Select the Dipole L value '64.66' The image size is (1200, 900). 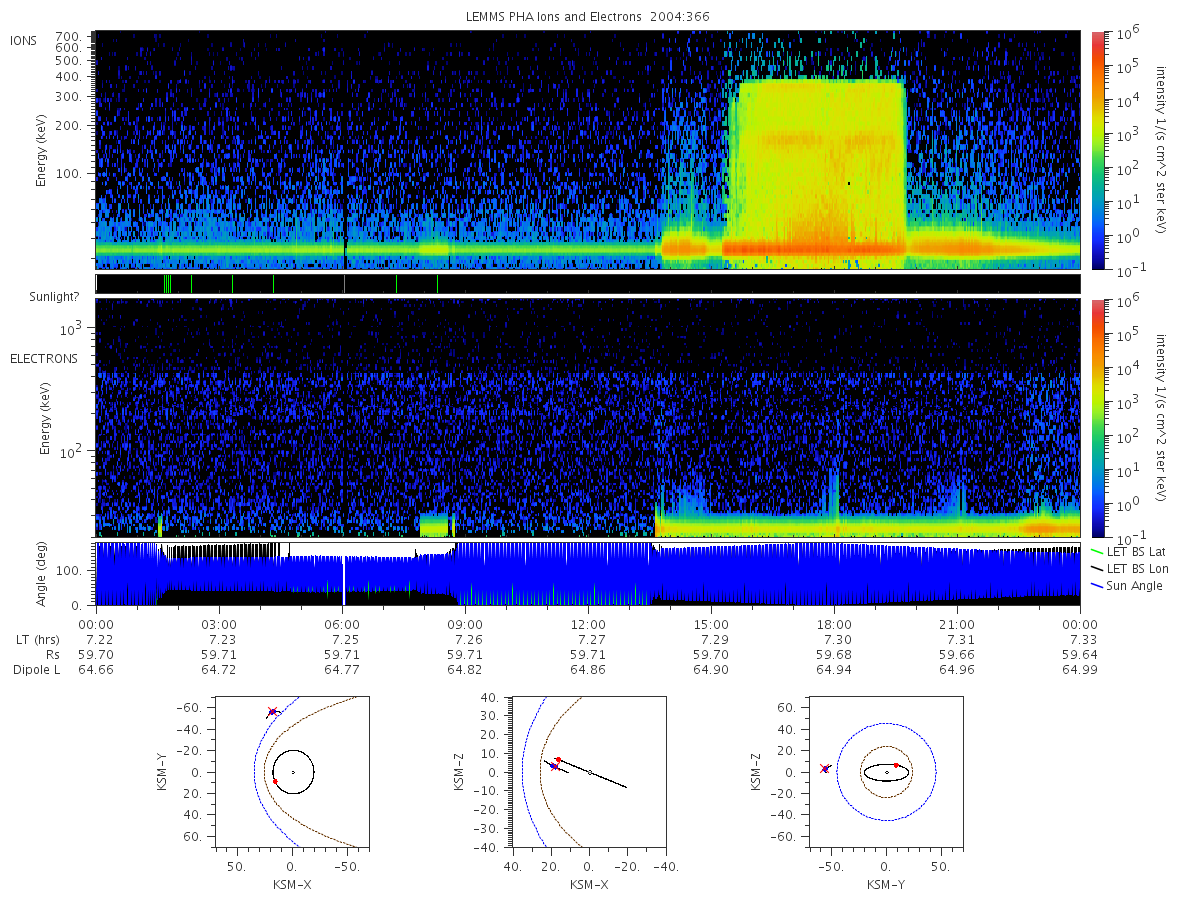pyautogui.click(x=96, y=669)
